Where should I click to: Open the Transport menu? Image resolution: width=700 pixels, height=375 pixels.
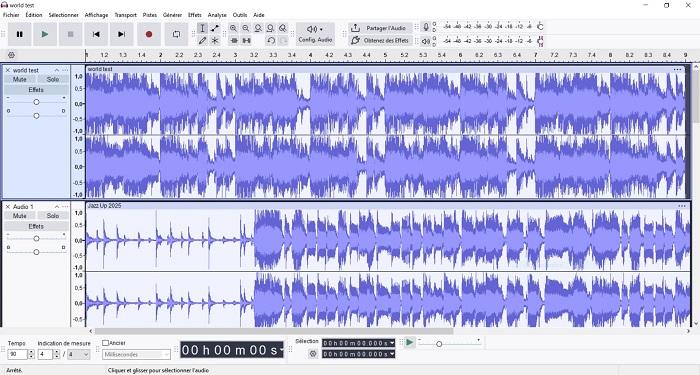(125, 15)
